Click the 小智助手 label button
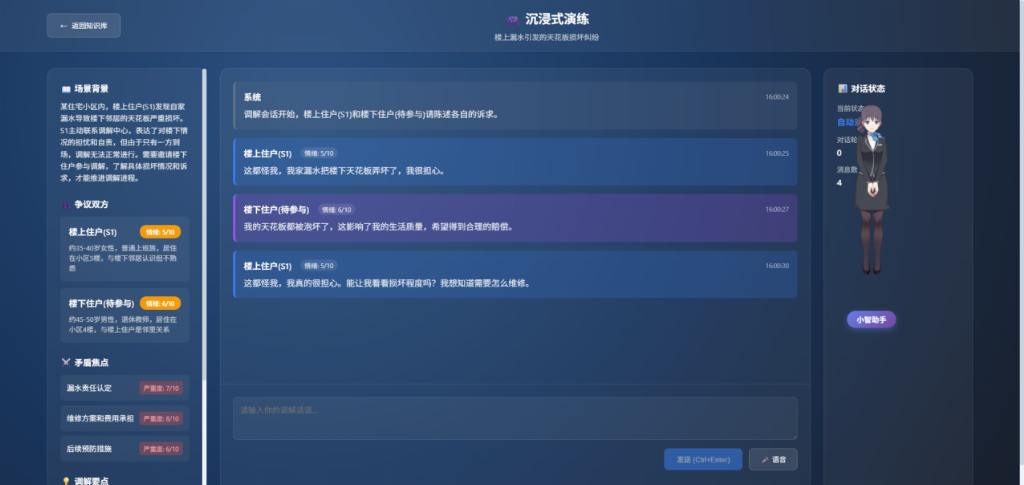Viewport: 1024px width, 485px height. pos(871,320)
